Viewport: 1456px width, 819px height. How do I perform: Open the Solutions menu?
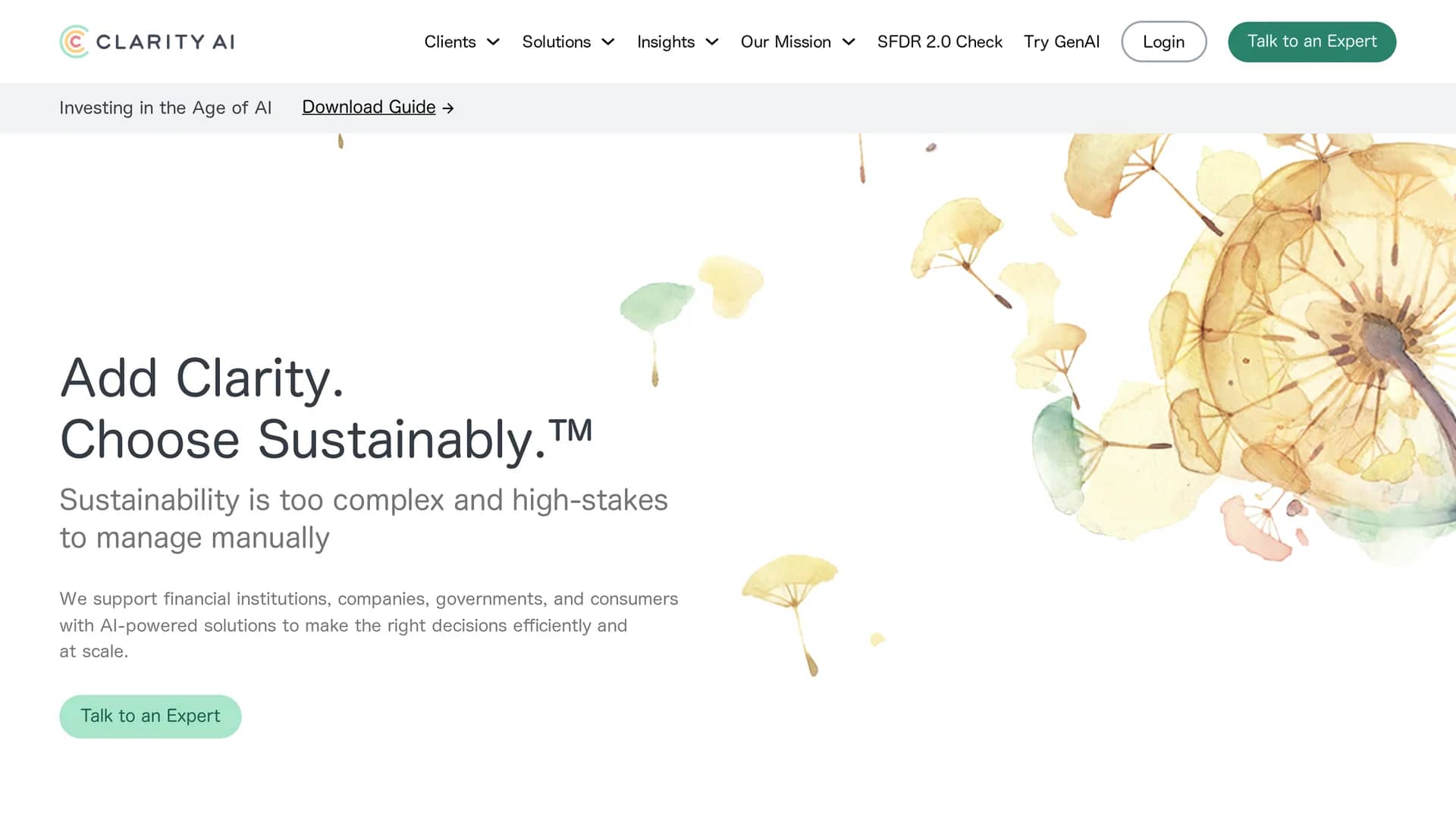(556, 42)
